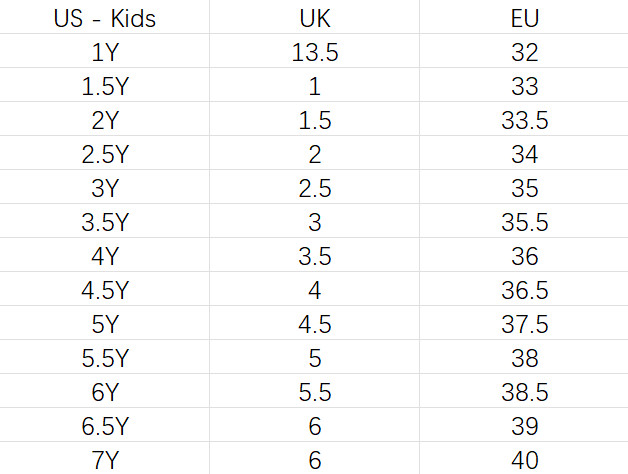
Task: Select the 5Y size cell
Action: (x=105, y=324)
